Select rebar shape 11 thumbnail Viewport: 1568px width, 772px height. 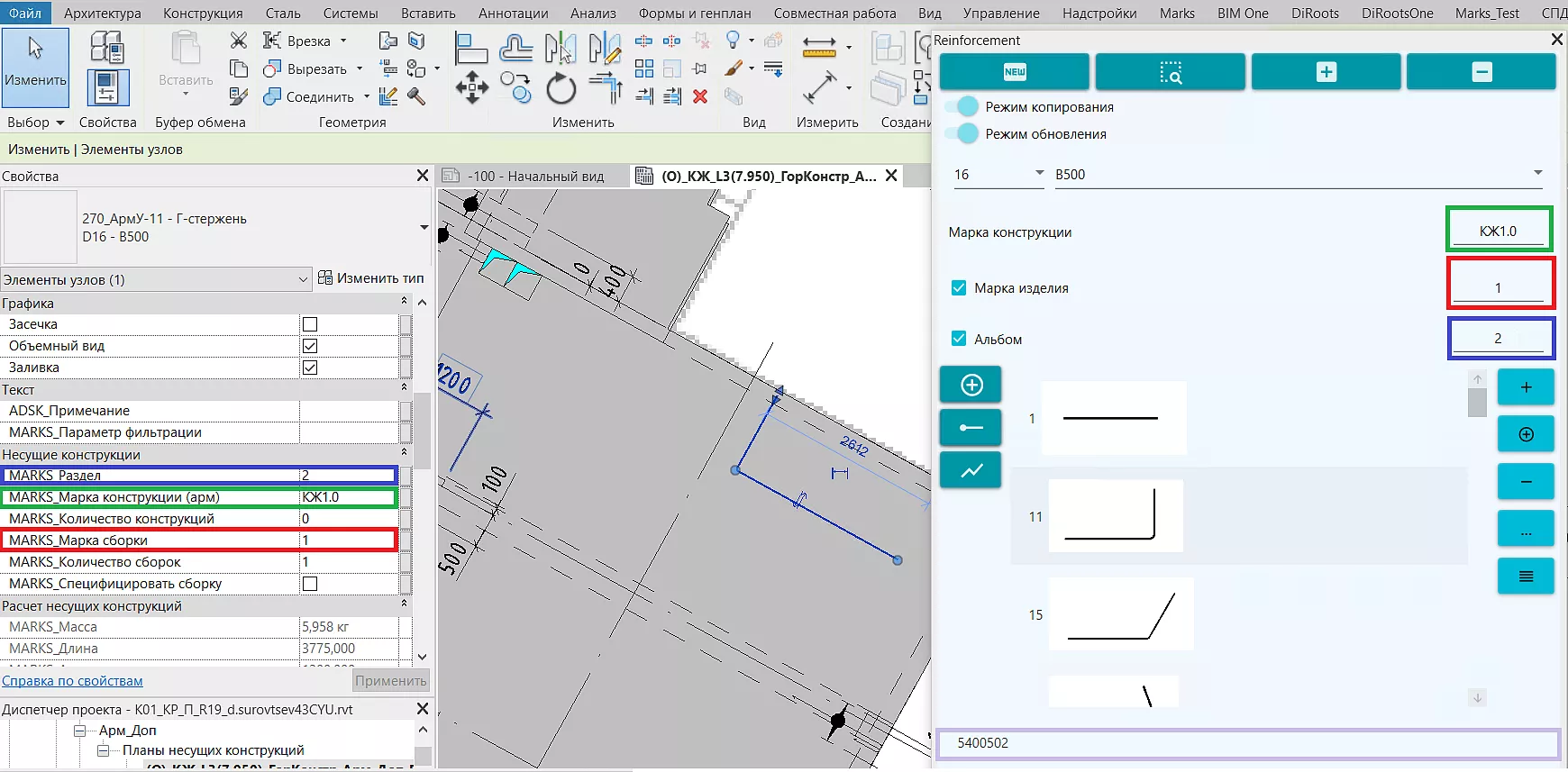tap(1116, 516)
